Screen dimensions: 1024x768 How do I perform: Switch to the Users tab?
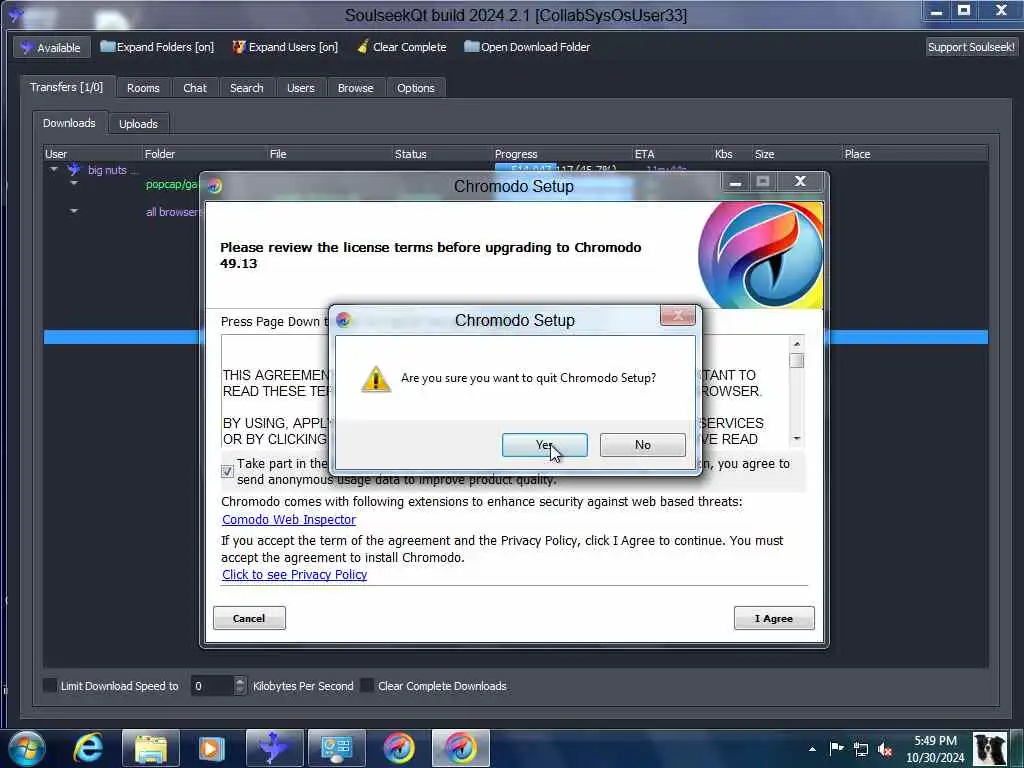300,88
